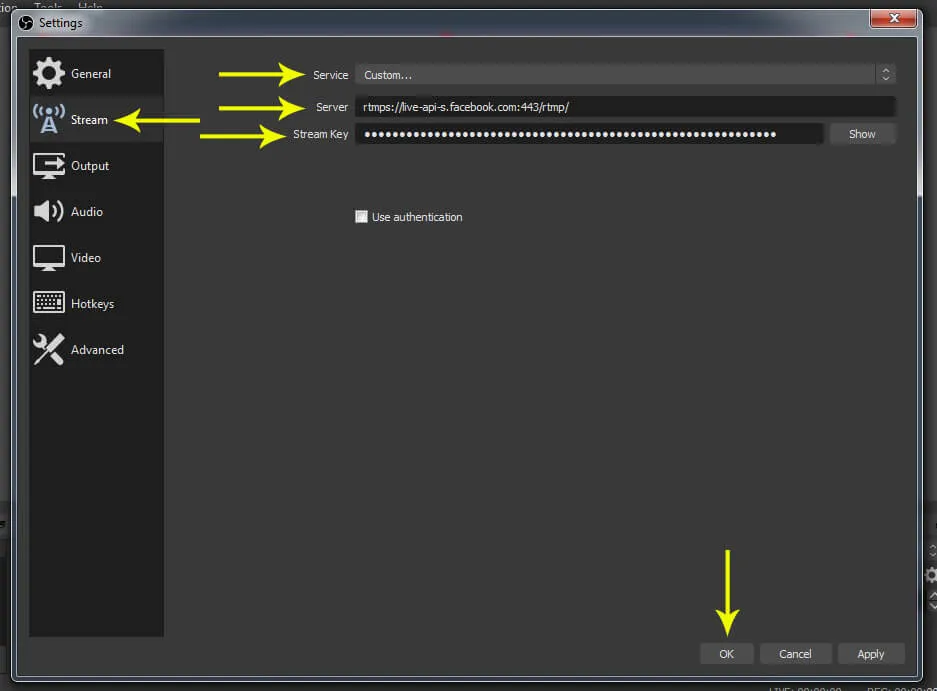This screenshot has height=691, width=937.
Task: Click the Stream Key password field
Action: (589, 134)
